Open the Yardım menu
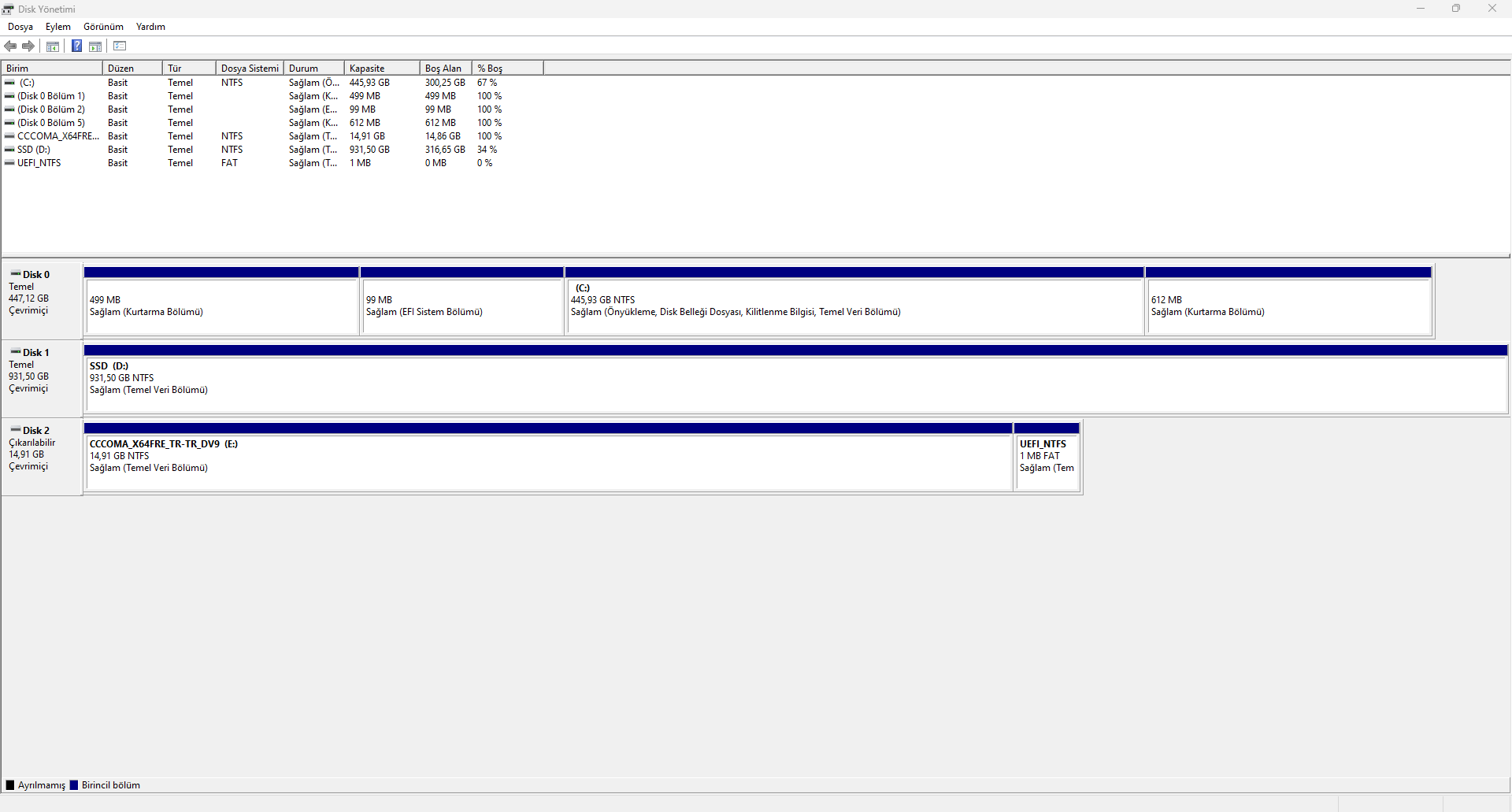Viewport: 1512px width, 812px height. tap(150, 27)
